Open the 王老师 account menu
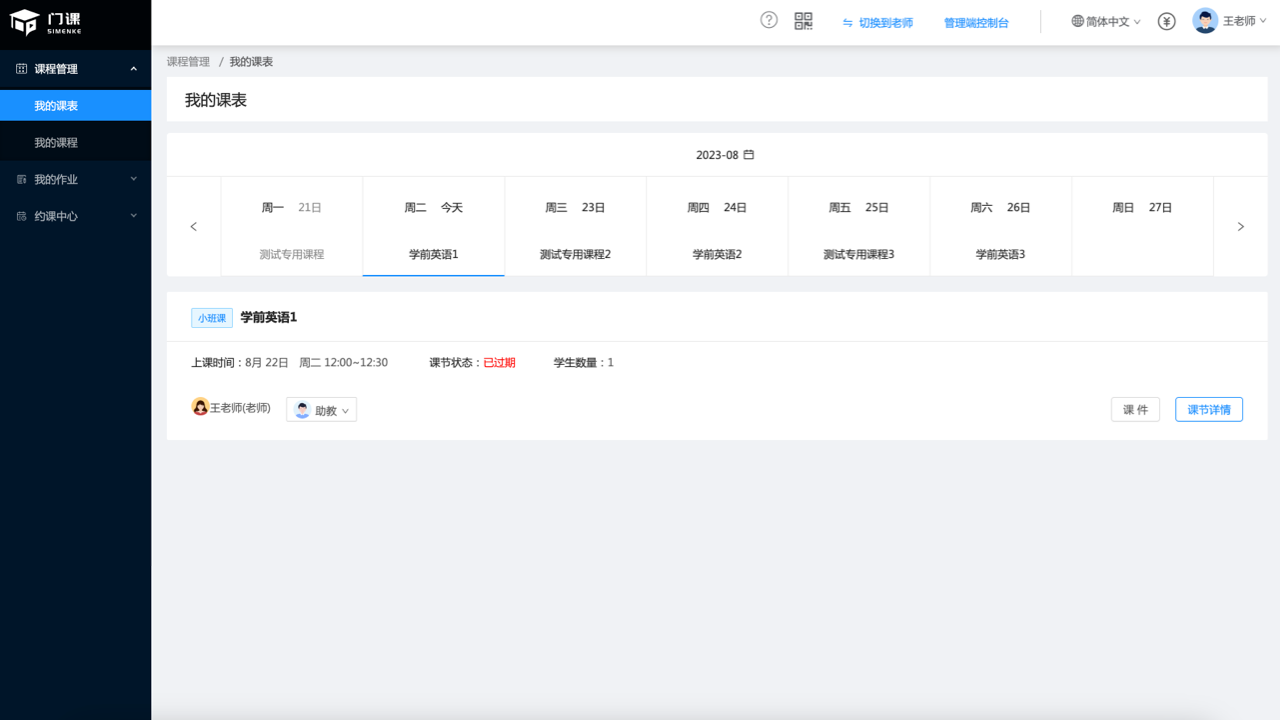The width and height of the screenshot is (1280, 720). pos(1232,20)
